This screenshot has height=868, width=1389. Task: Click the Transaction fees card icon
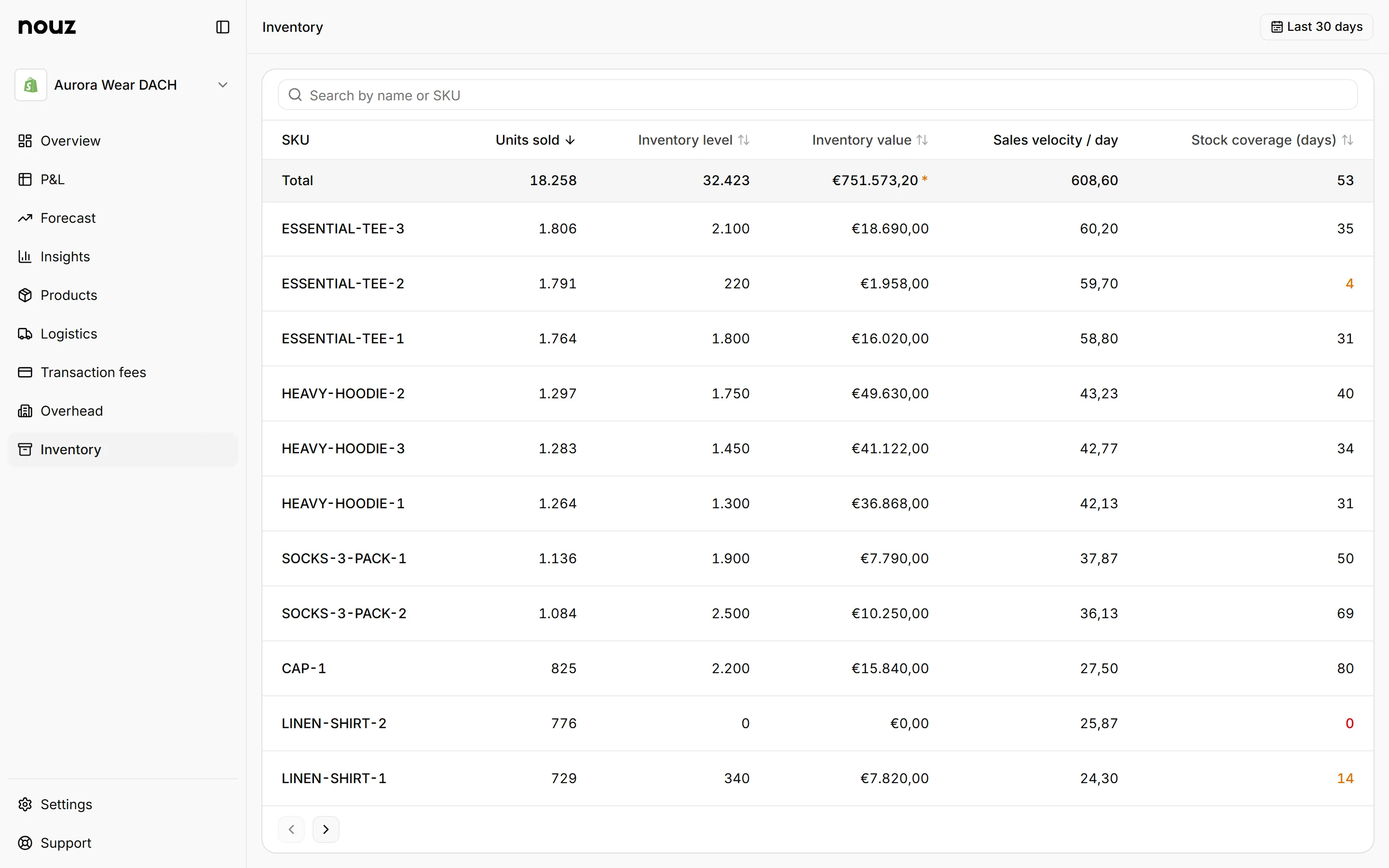coord(25,372)
